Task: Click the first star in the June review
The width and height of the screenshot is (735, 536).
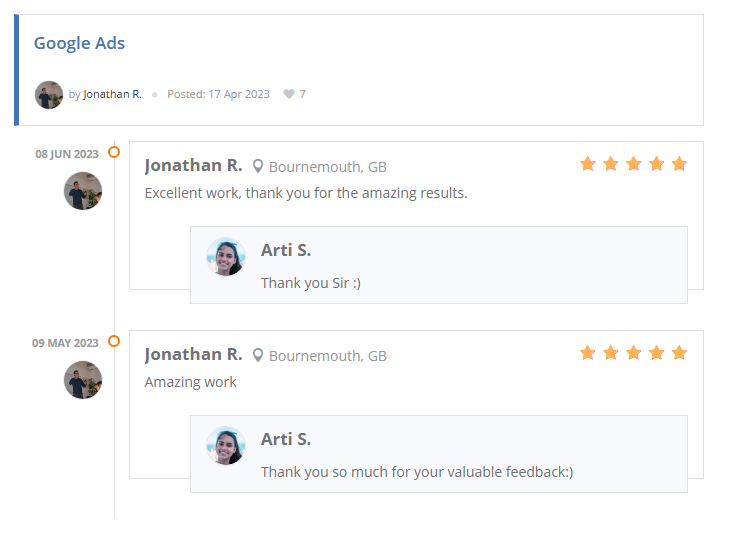Action: point(588,164)
